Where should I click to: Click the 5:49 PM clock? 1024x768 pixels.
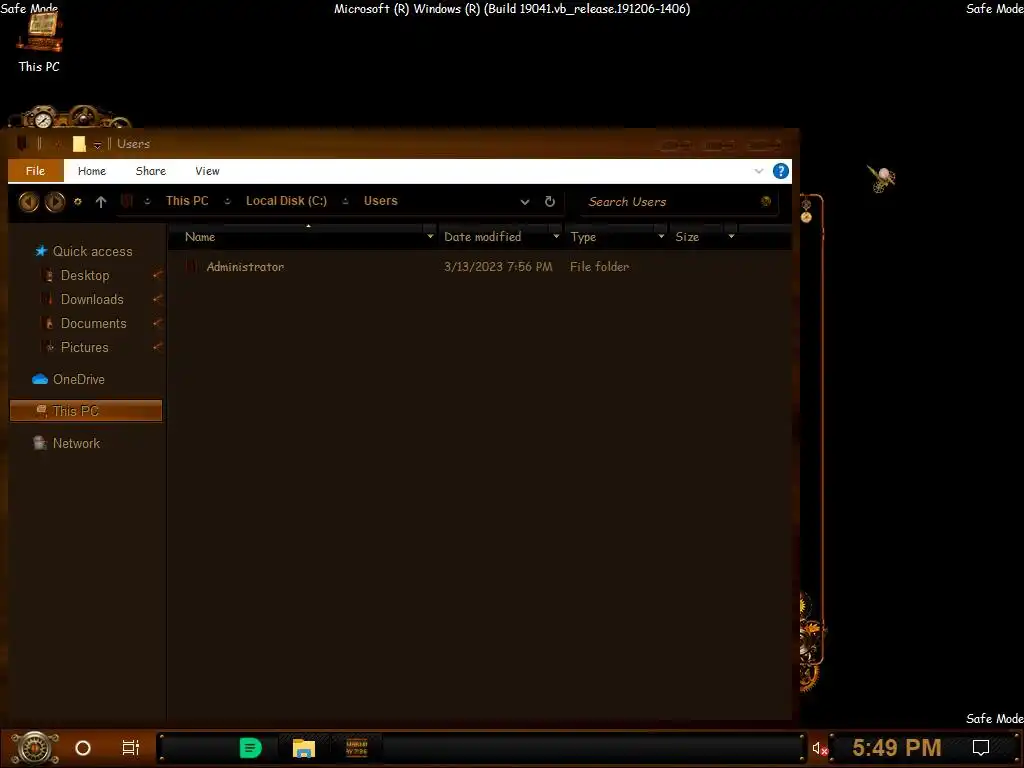click(x=896, y=747)
